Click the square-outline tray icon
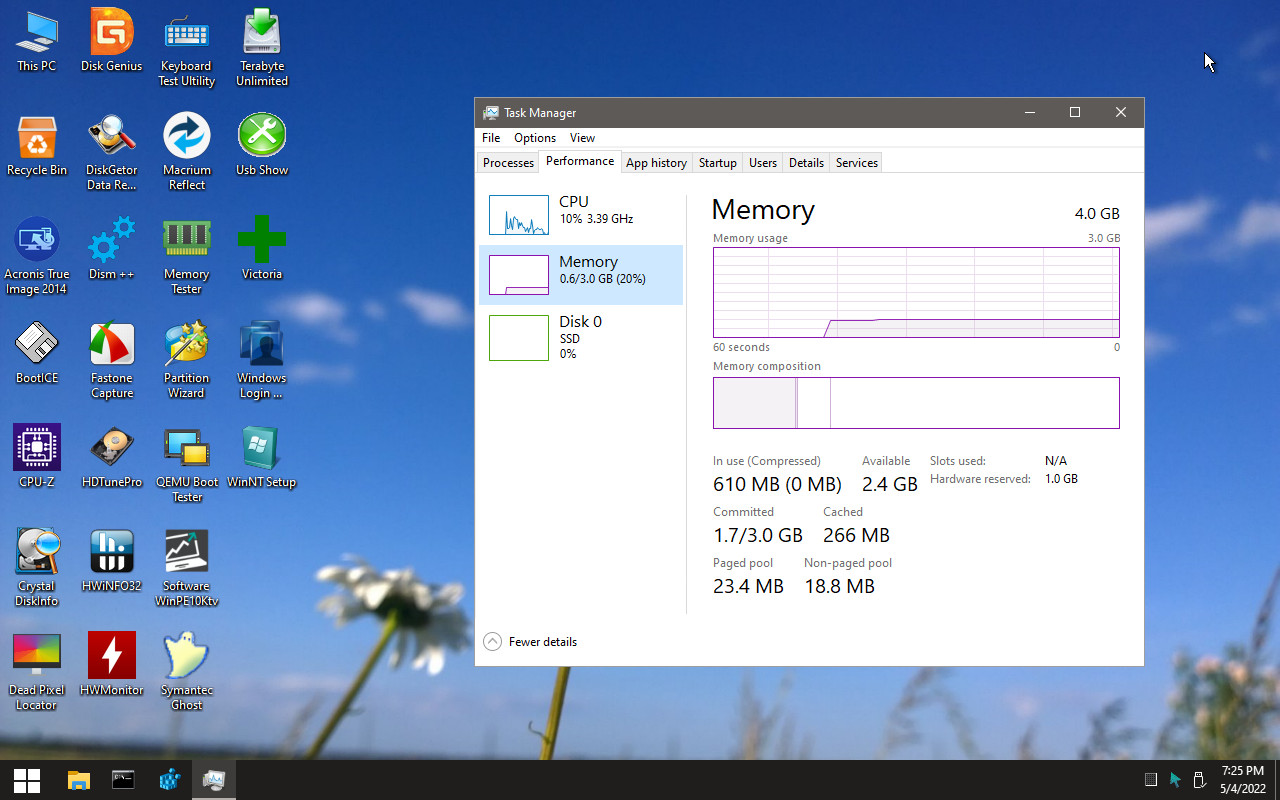1280x800 pixels. point(1151,780)
